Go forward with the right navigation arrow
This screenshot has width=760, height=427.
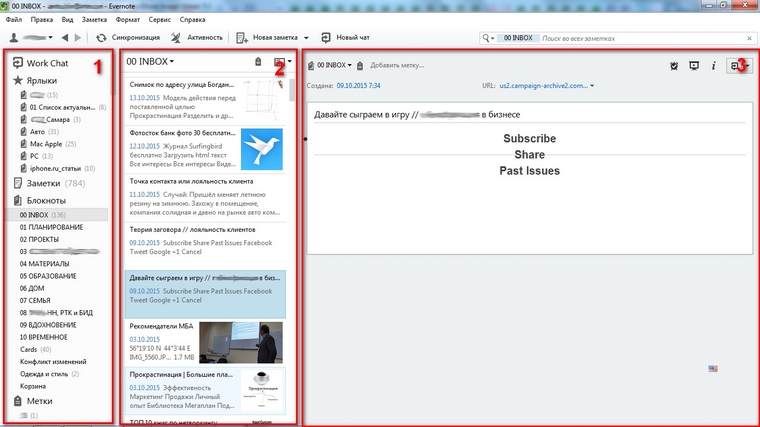[78, 37]
